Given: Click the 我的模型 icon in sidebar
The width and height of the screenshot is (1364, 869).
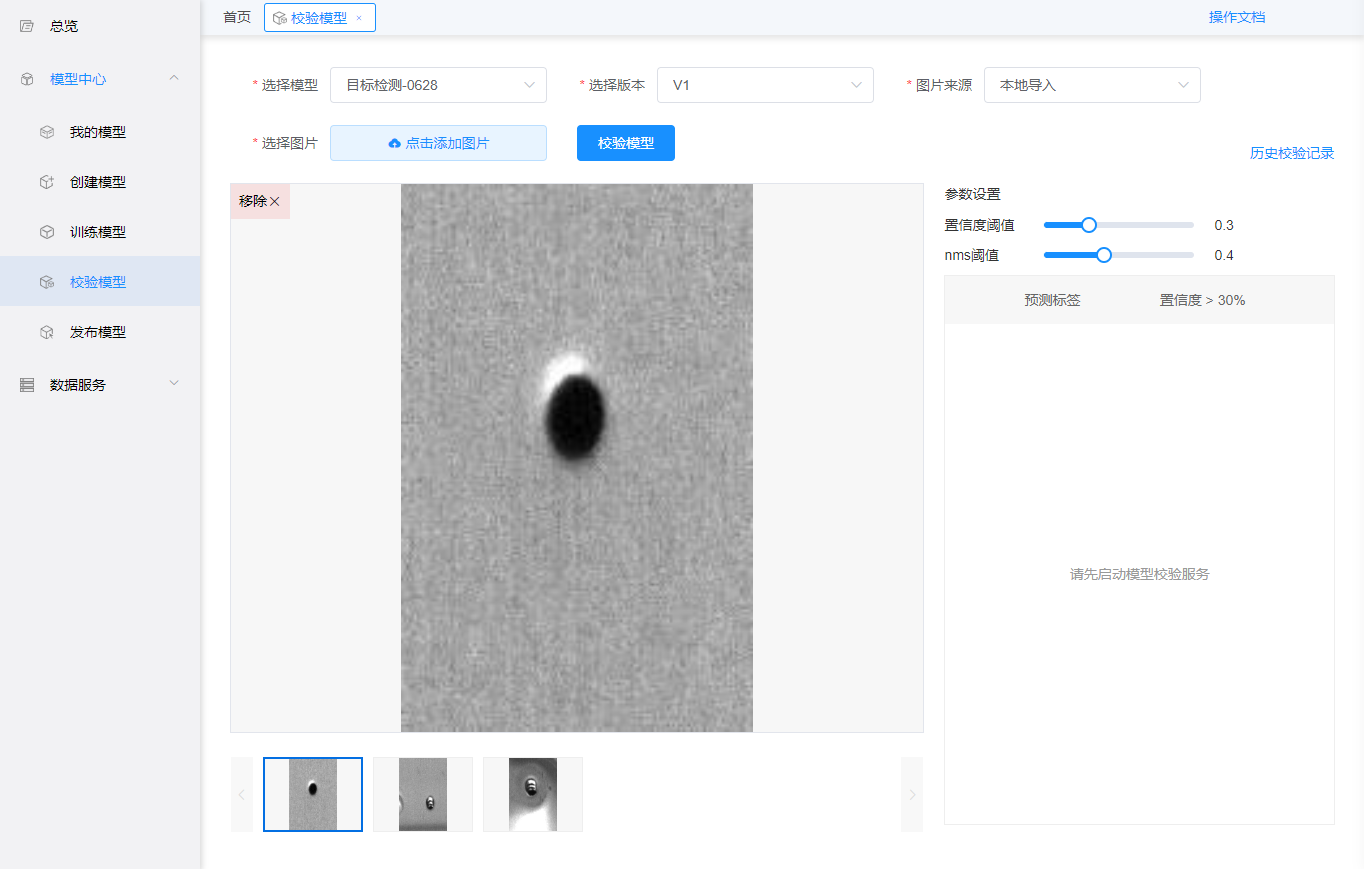Looking at the screenshot, I should pyautogui.click(x=47, y=132).
